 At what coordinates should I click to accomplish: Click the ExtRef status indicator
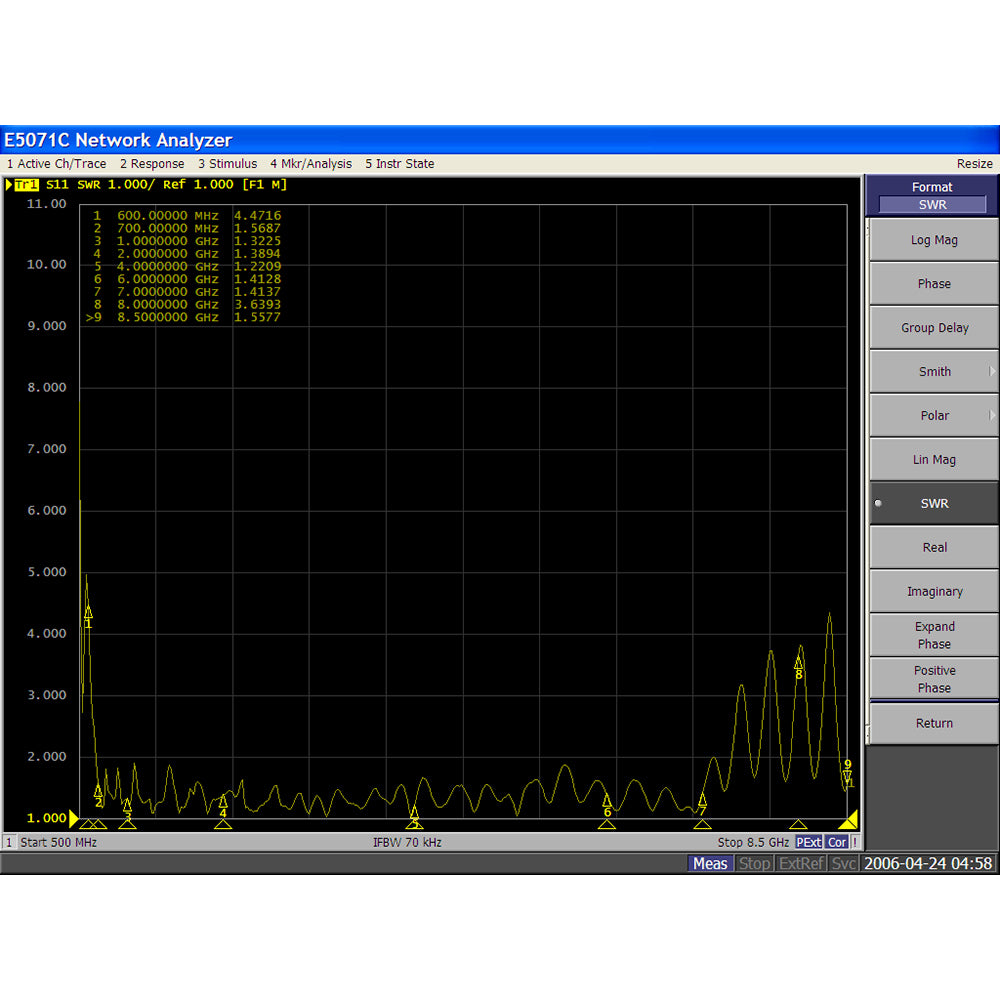point(801,863)
